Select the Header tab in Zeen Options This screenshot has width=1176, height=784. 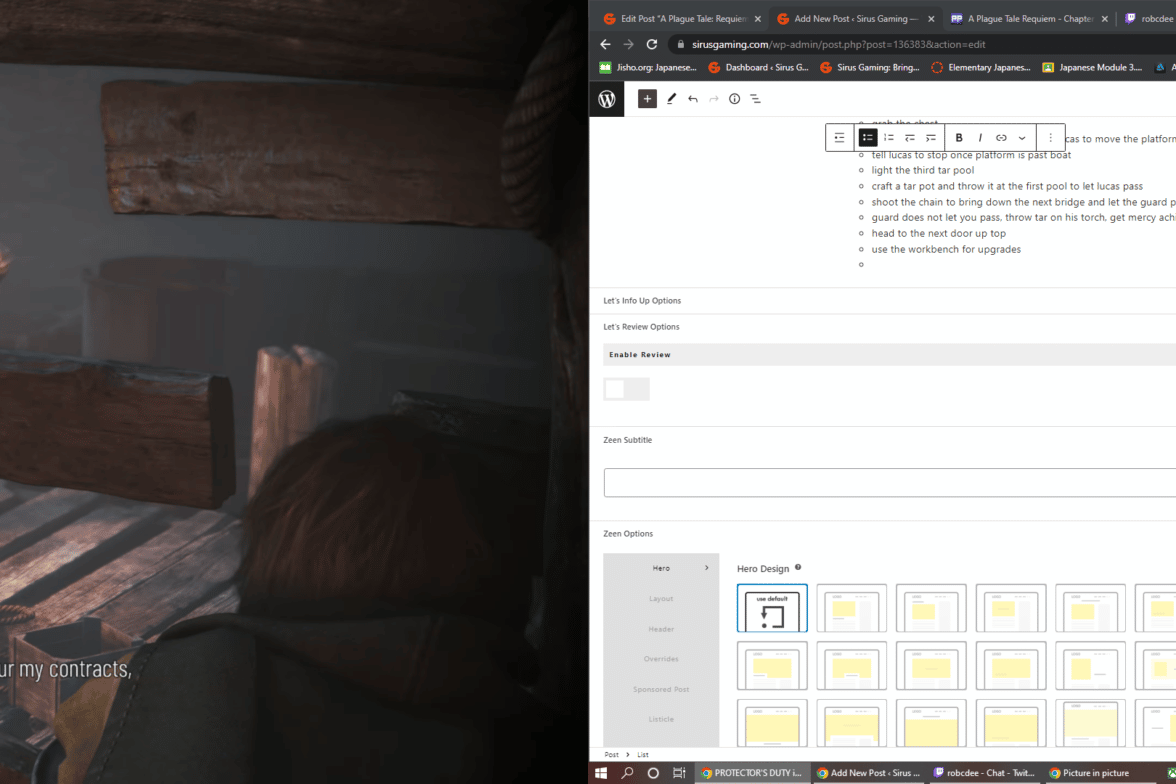click(x=661, y=629)
